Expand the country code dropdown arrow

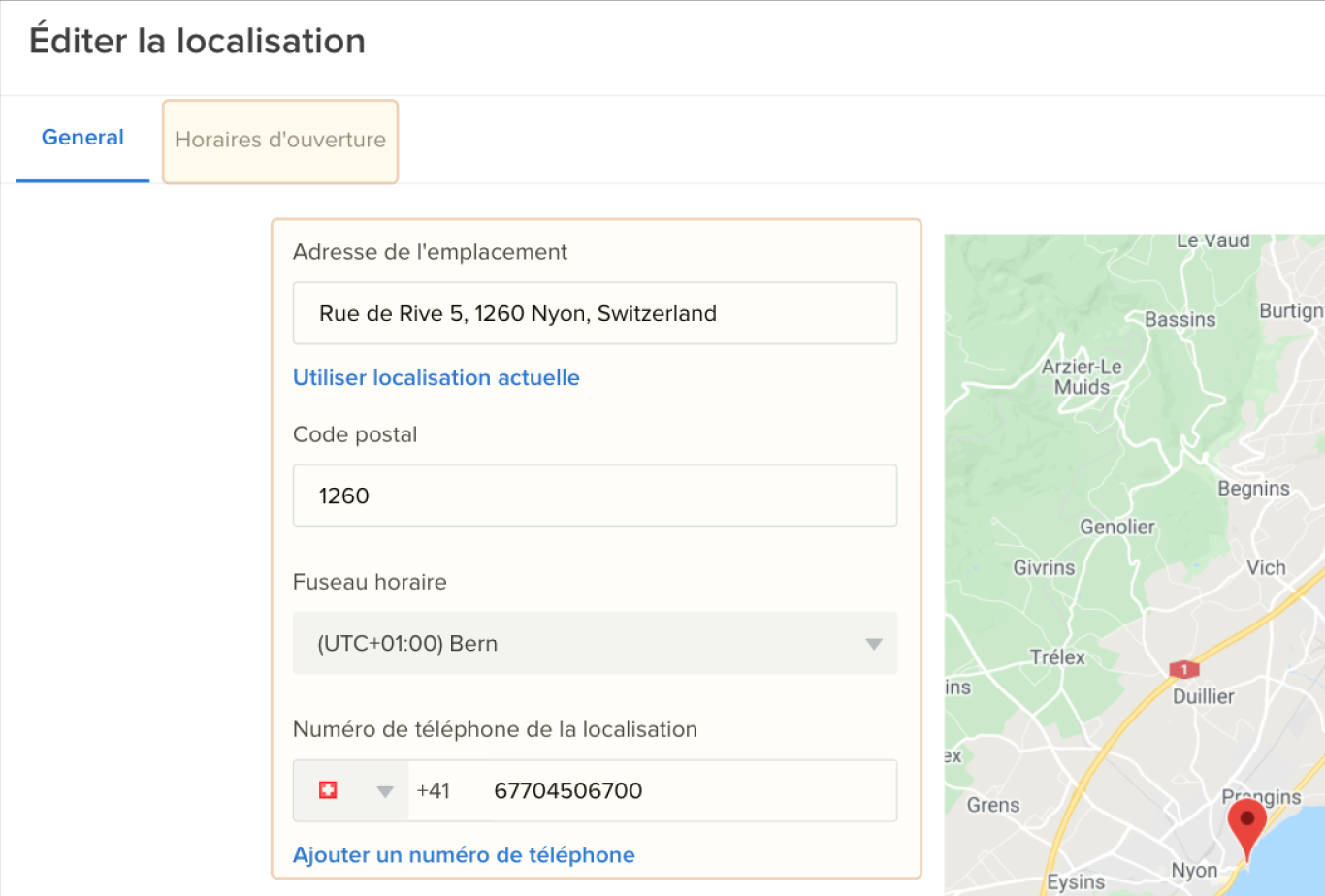(384, 791)
